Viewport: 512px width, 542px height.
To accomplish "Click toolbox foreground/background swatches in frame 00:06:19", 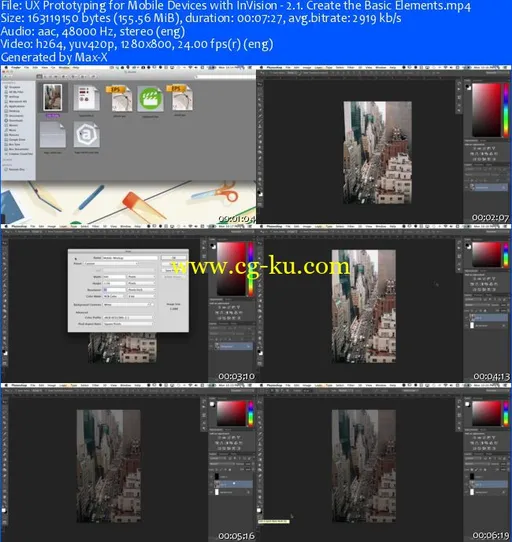I will pos(260,510).
